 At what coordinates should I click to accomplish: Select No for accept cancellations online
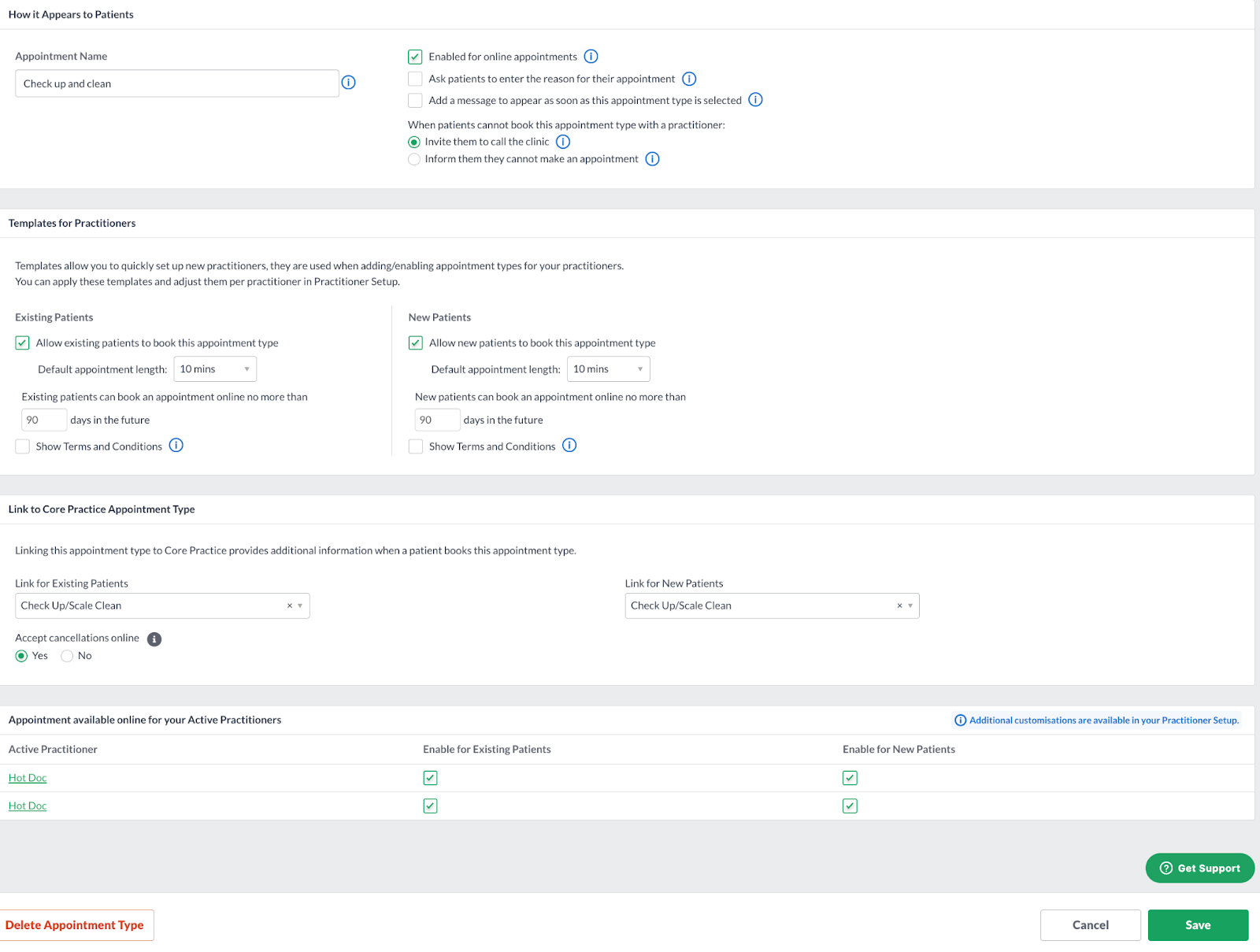(67, 656)
